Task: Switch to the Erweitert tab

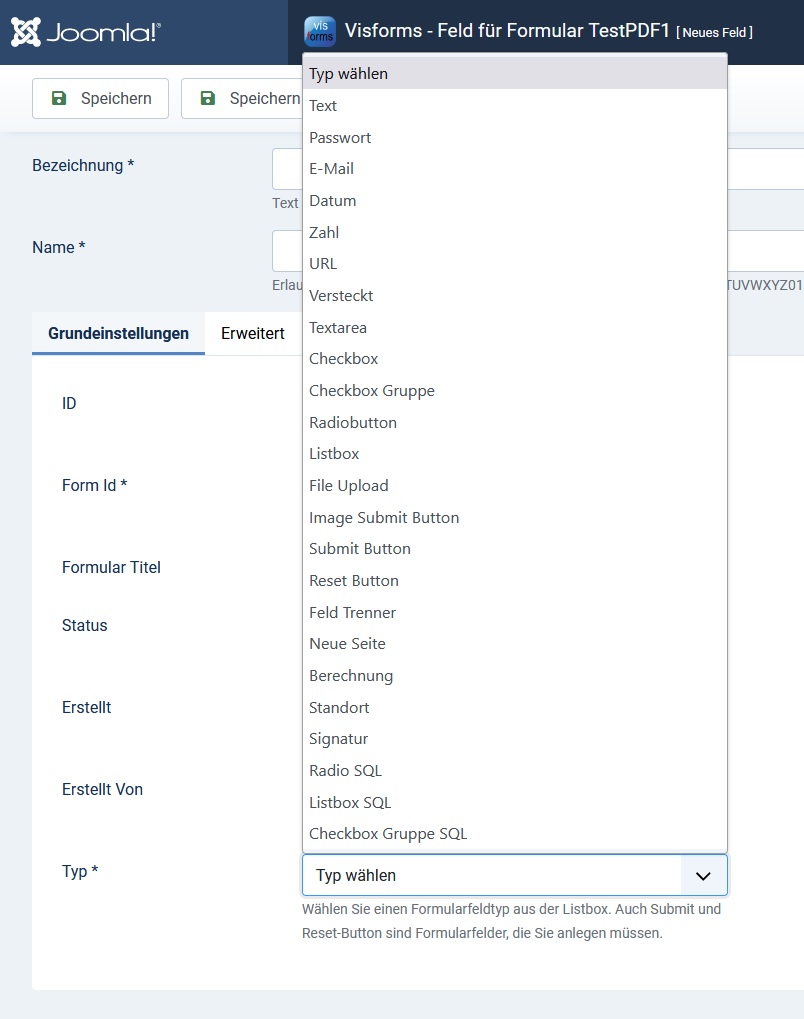Action: tap(252, 334)
